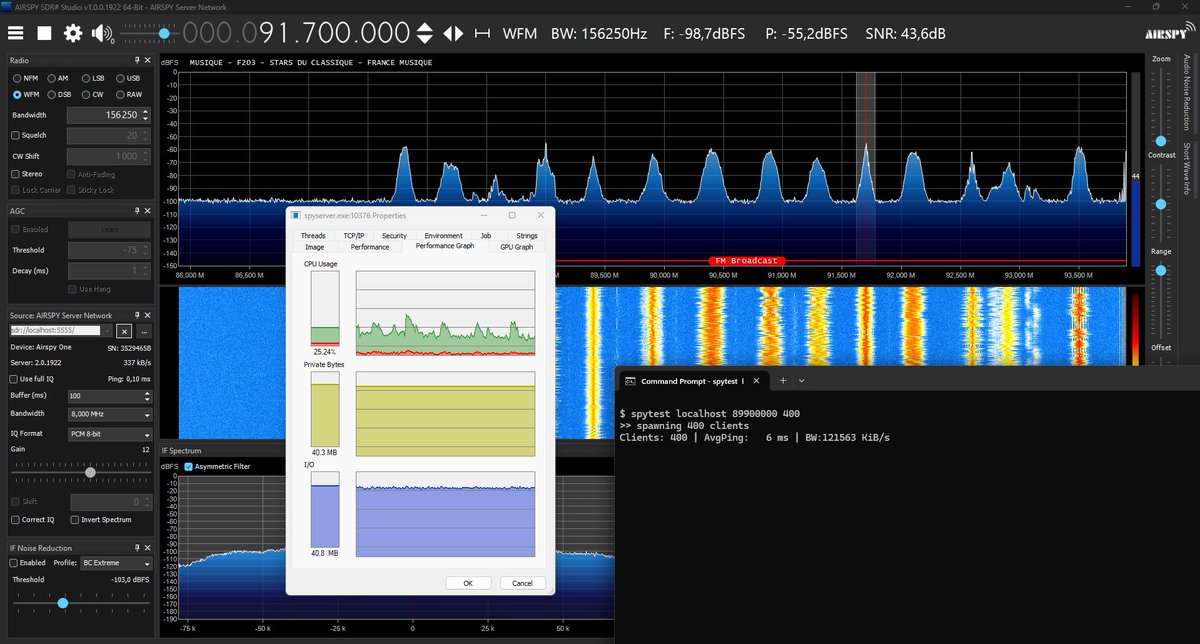Click the Buffer (ms) stepper arrows

[x=146, y=396]
